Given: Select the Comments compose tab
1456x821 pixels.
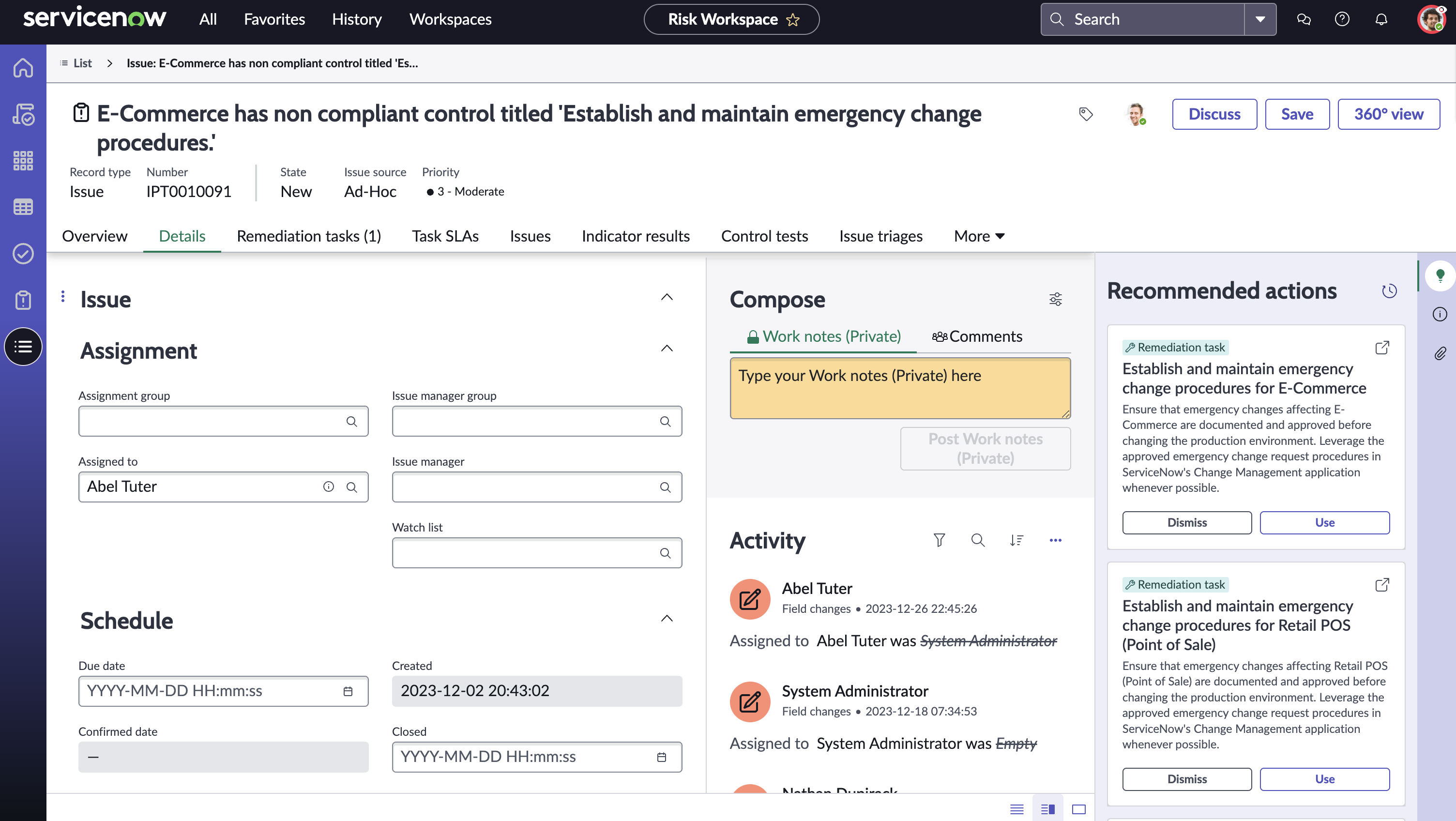Looking at the screenshot, I should (977, 336).
